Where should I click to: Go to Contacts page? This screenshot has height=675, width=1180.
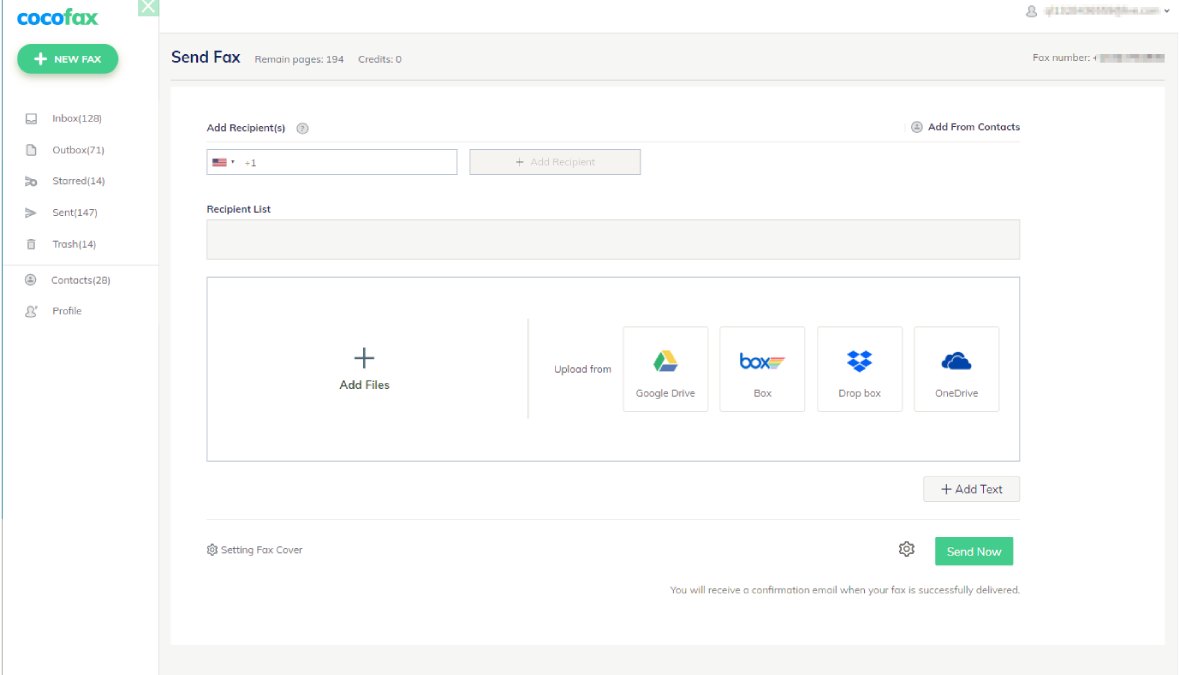pos(80,280)
